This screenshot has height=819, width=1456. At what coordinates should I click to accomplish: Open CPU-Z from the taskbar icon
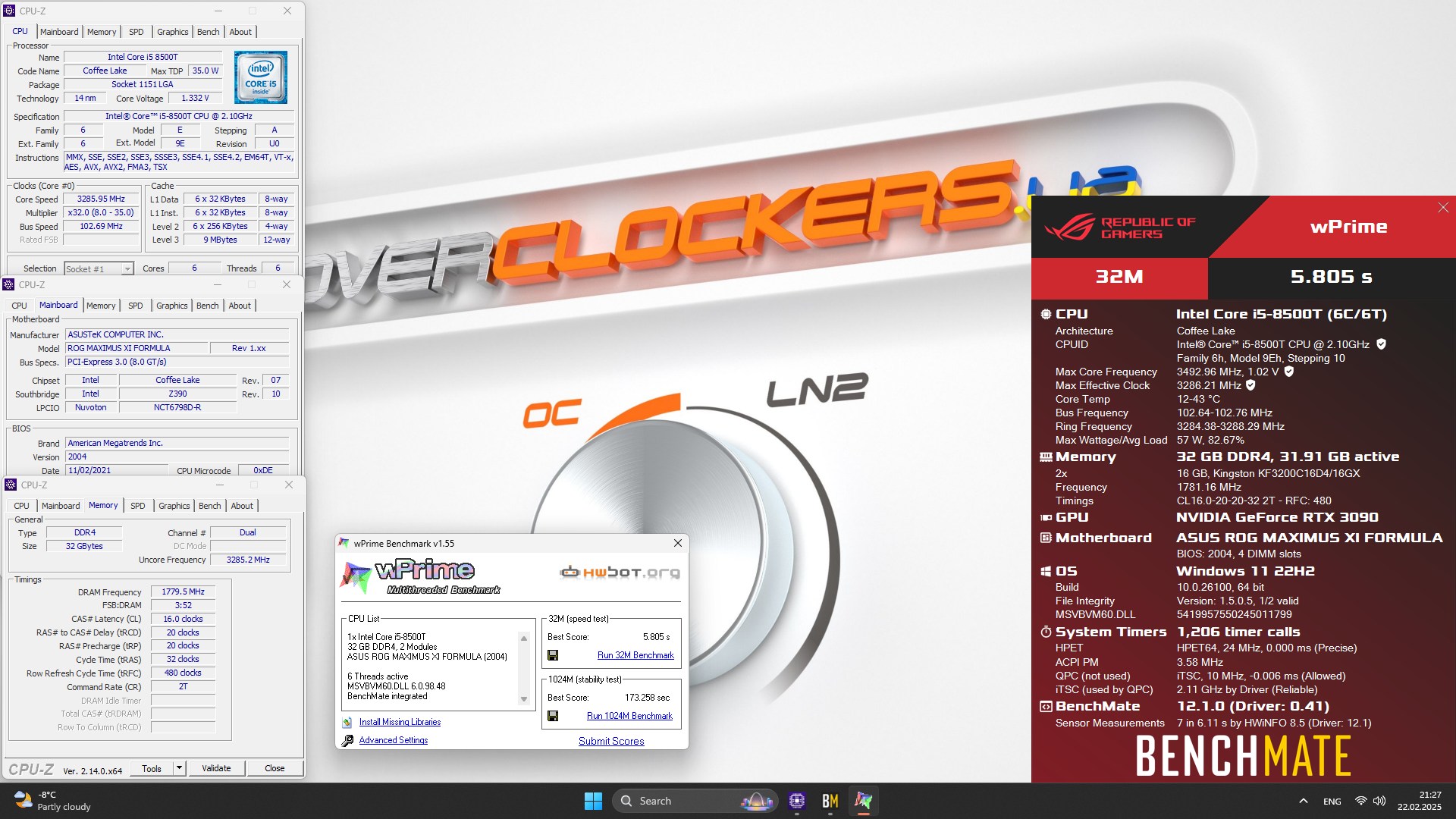(796, 801)
